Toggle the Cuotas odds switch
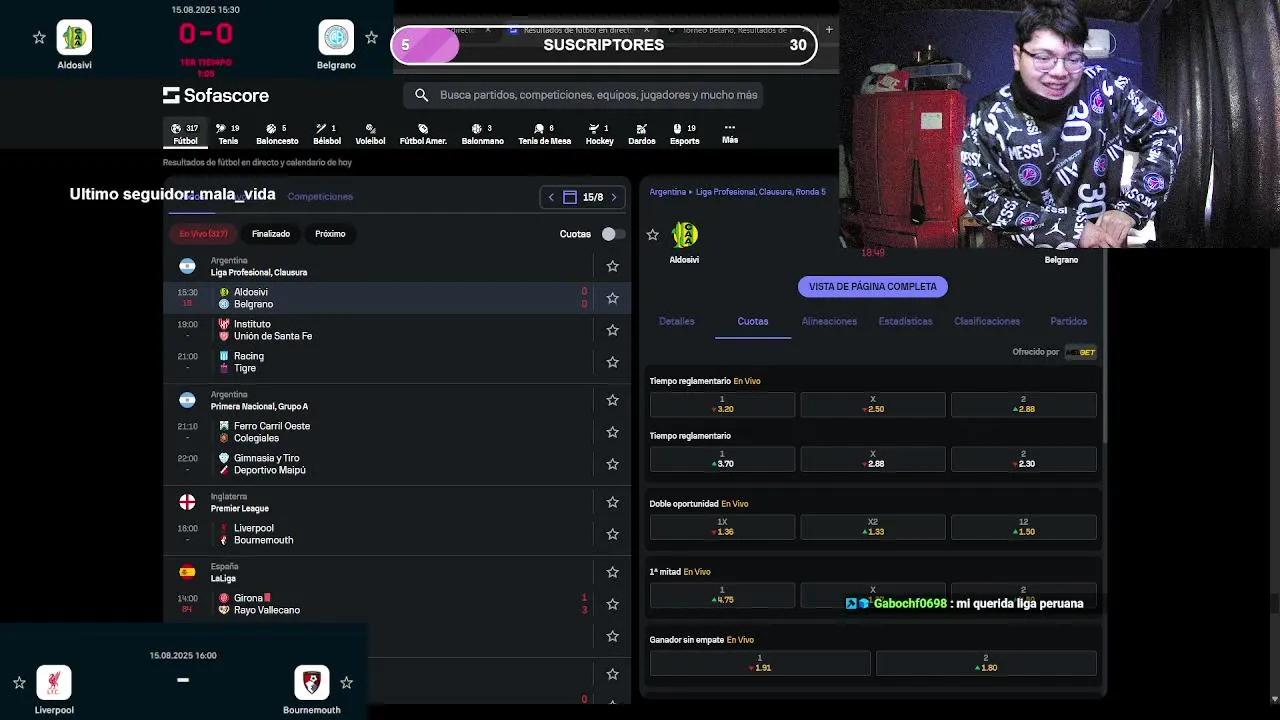The width and height of the screenshot is (1280, 720). pos(612,234)
